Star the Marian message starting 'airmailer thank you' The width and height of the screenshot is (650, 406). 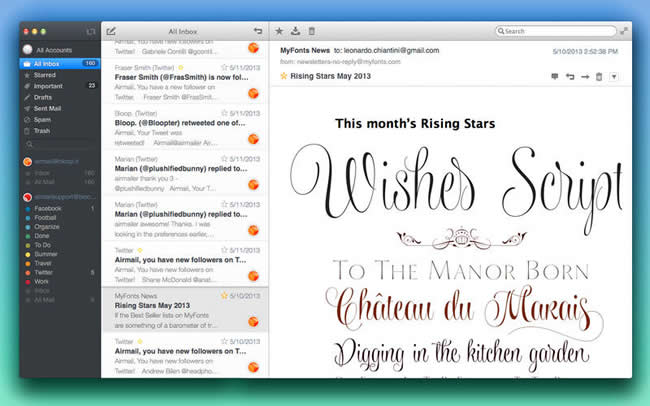point(224,158)
